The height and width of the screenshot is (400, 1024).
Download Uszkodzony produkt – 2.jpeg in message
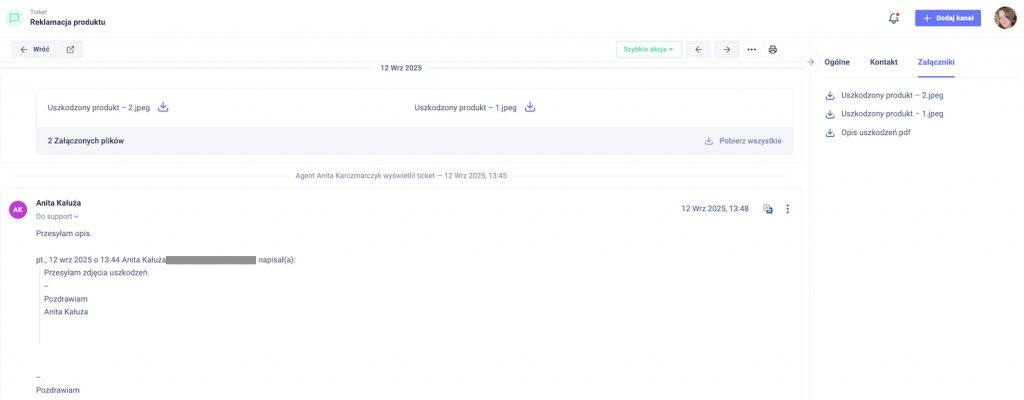(163, 107)
